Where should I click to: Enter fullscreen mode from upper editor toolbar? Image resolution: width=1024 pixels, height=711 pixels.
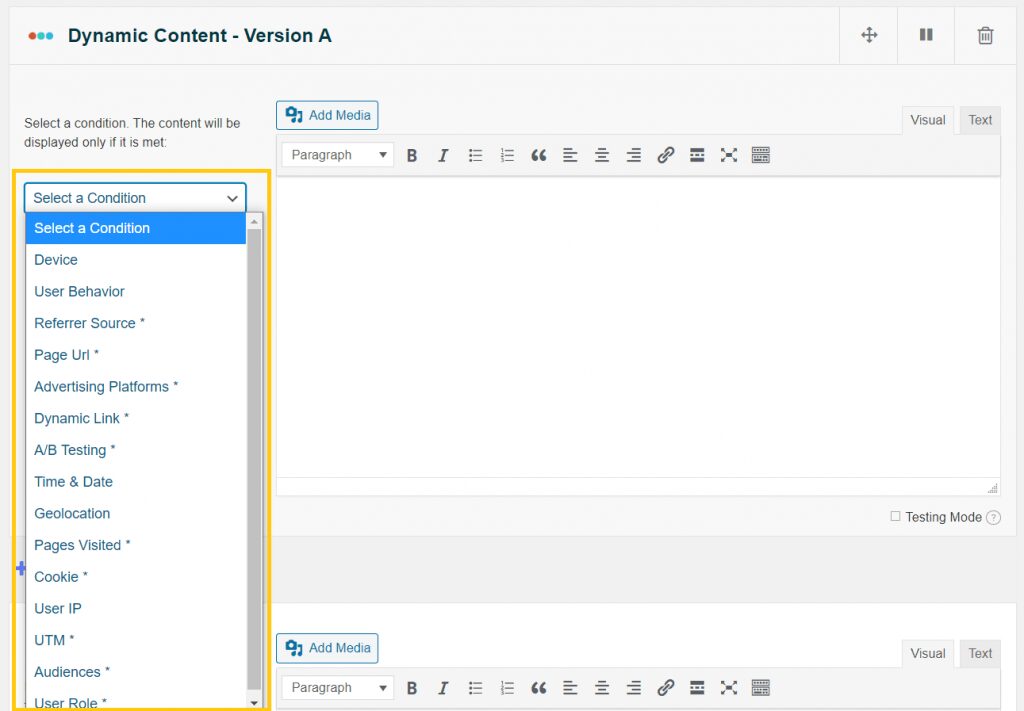coord(729,155)
